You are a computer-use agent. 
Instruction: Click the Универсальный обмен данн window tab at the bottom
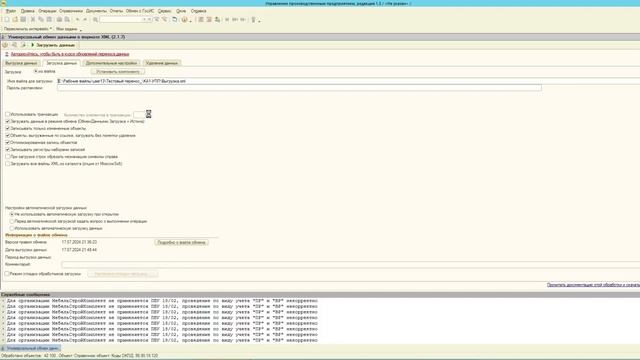31,348
